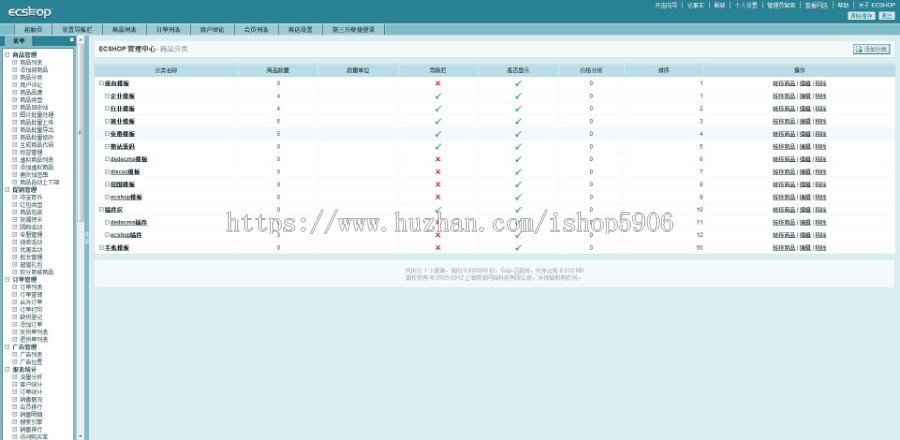The image size is (900, 440).
Task: Click tree icon before ecshop插件
Action: [107, 235]
